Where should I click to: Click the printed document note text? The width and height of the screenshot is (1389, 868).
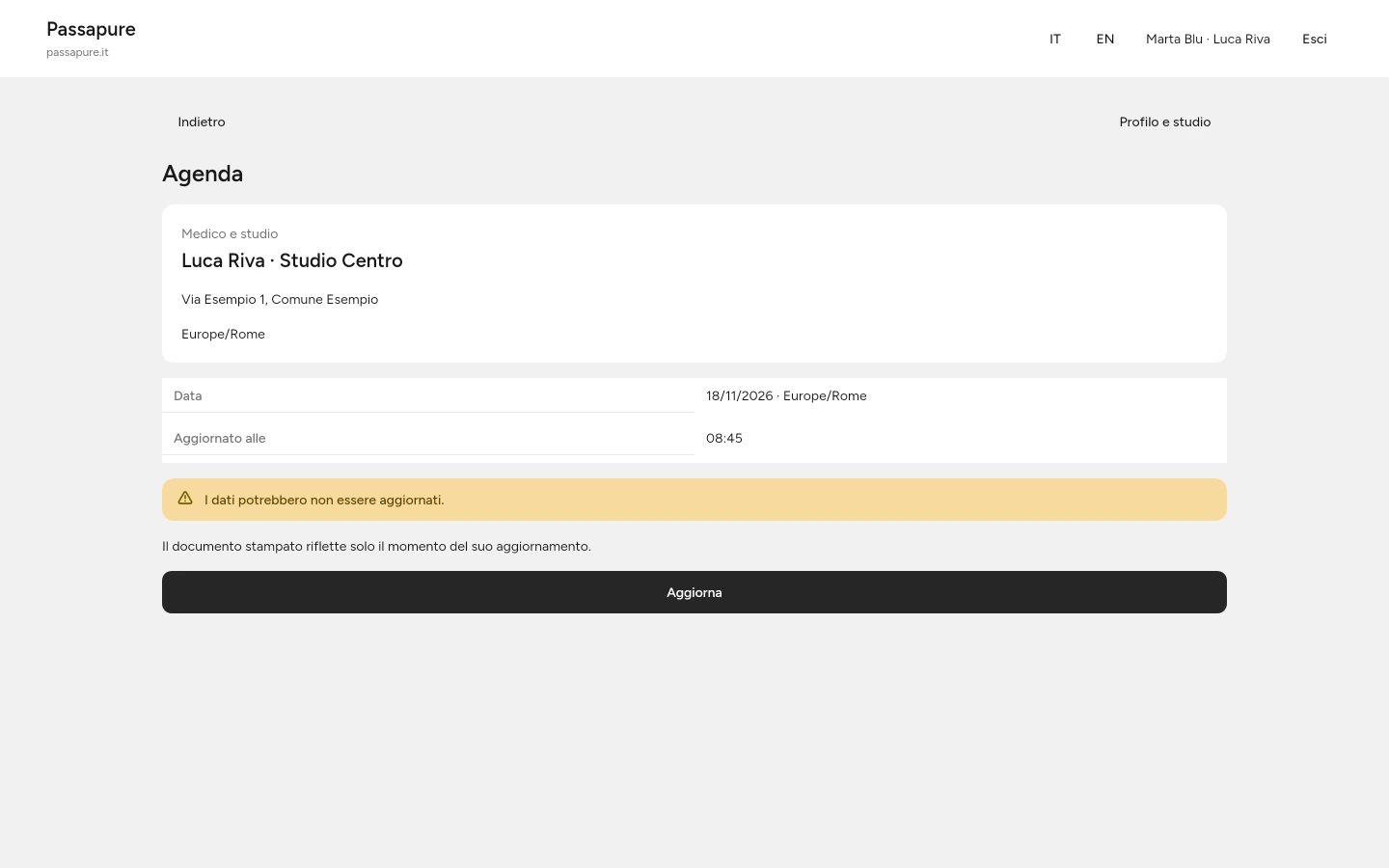point(376,546)
